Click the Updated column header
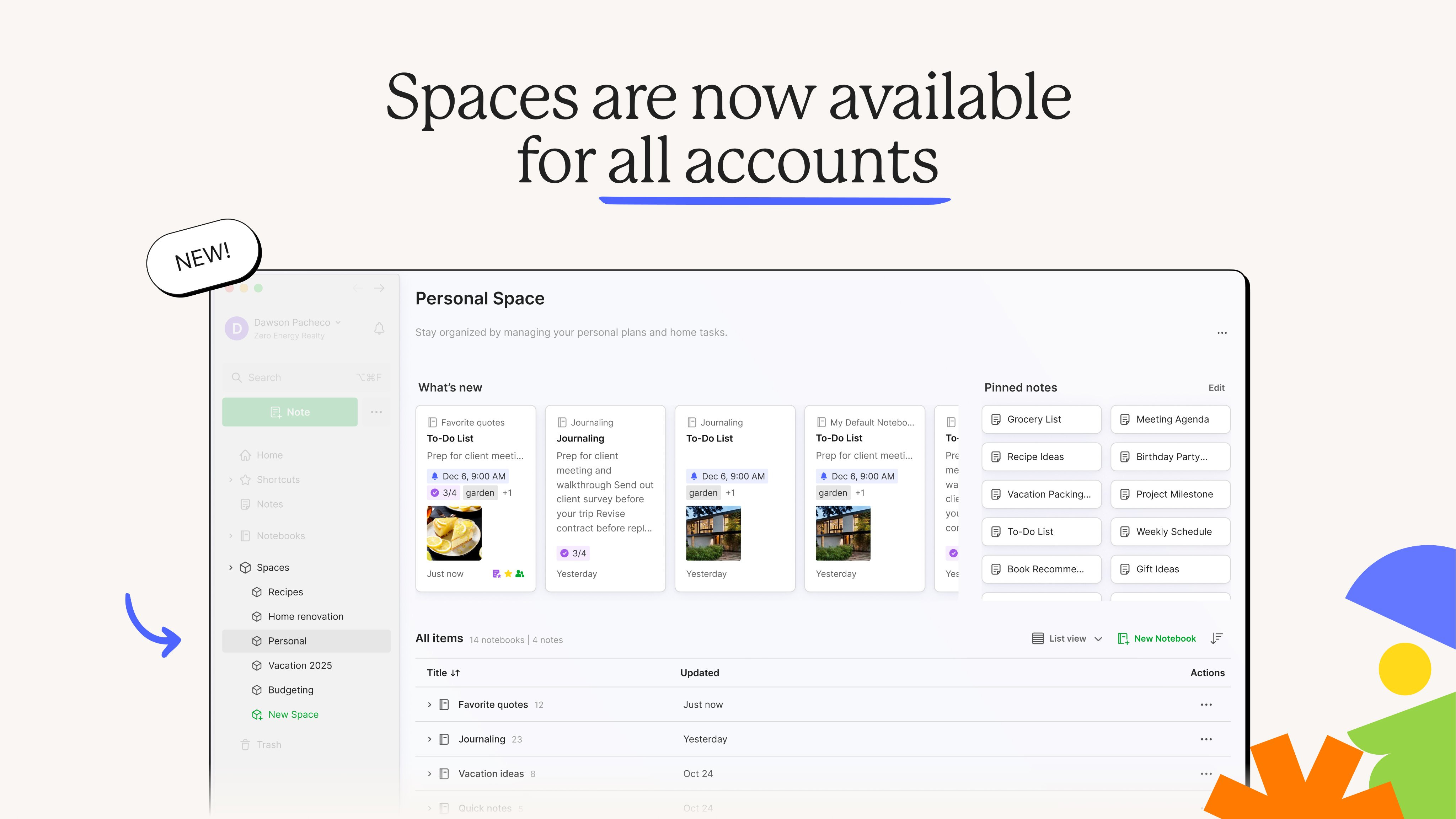The height and width of the screenshot is (819, 1456). pos(700,673)
